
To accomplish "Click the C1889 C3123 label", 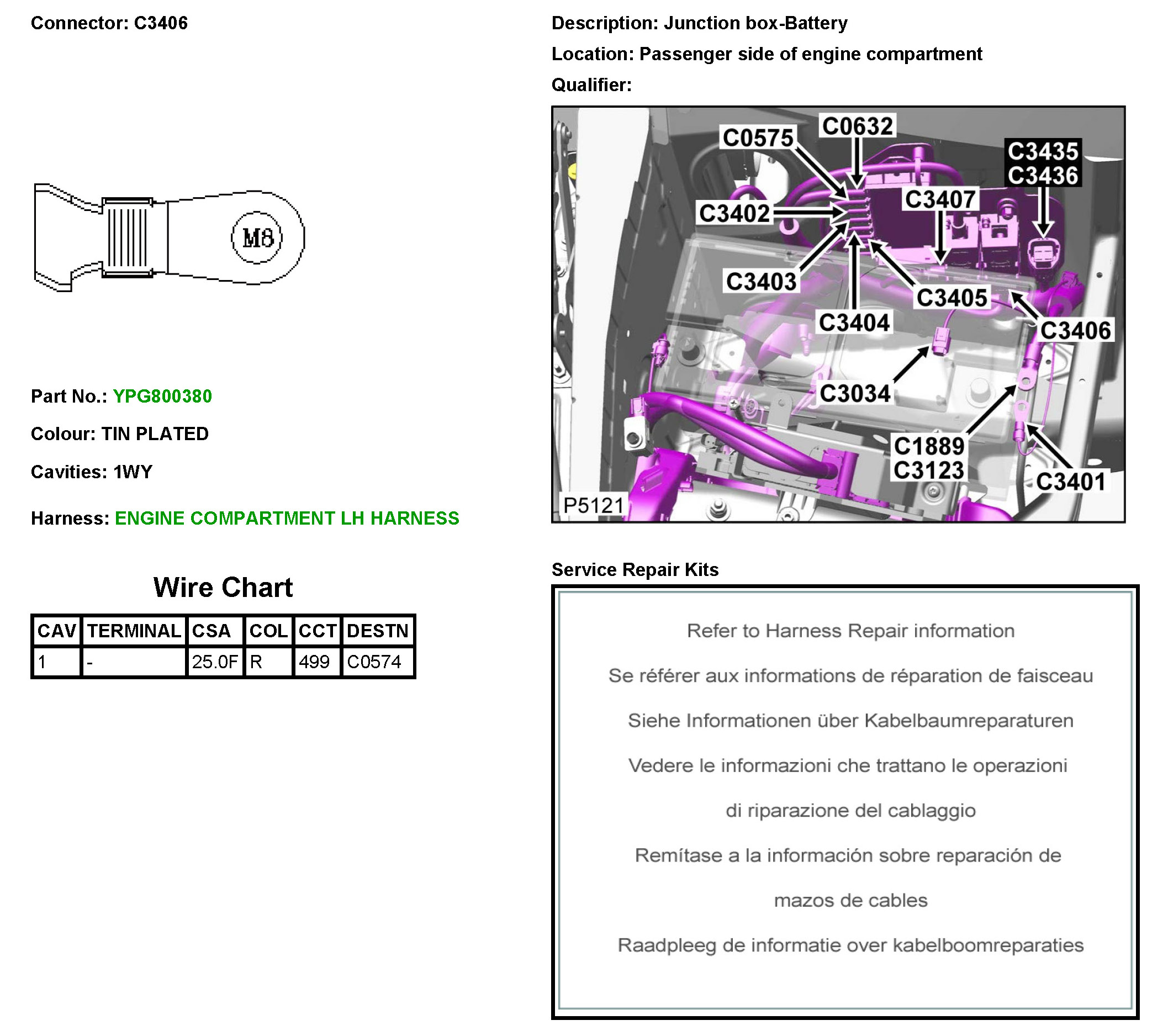I will (x=928, y=458).
